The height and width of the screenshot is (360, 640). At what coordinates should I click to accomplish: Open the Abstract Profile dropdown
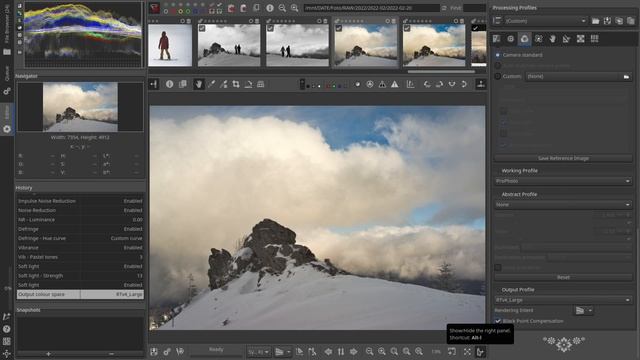pyautogui.click(x=563, y=204)
